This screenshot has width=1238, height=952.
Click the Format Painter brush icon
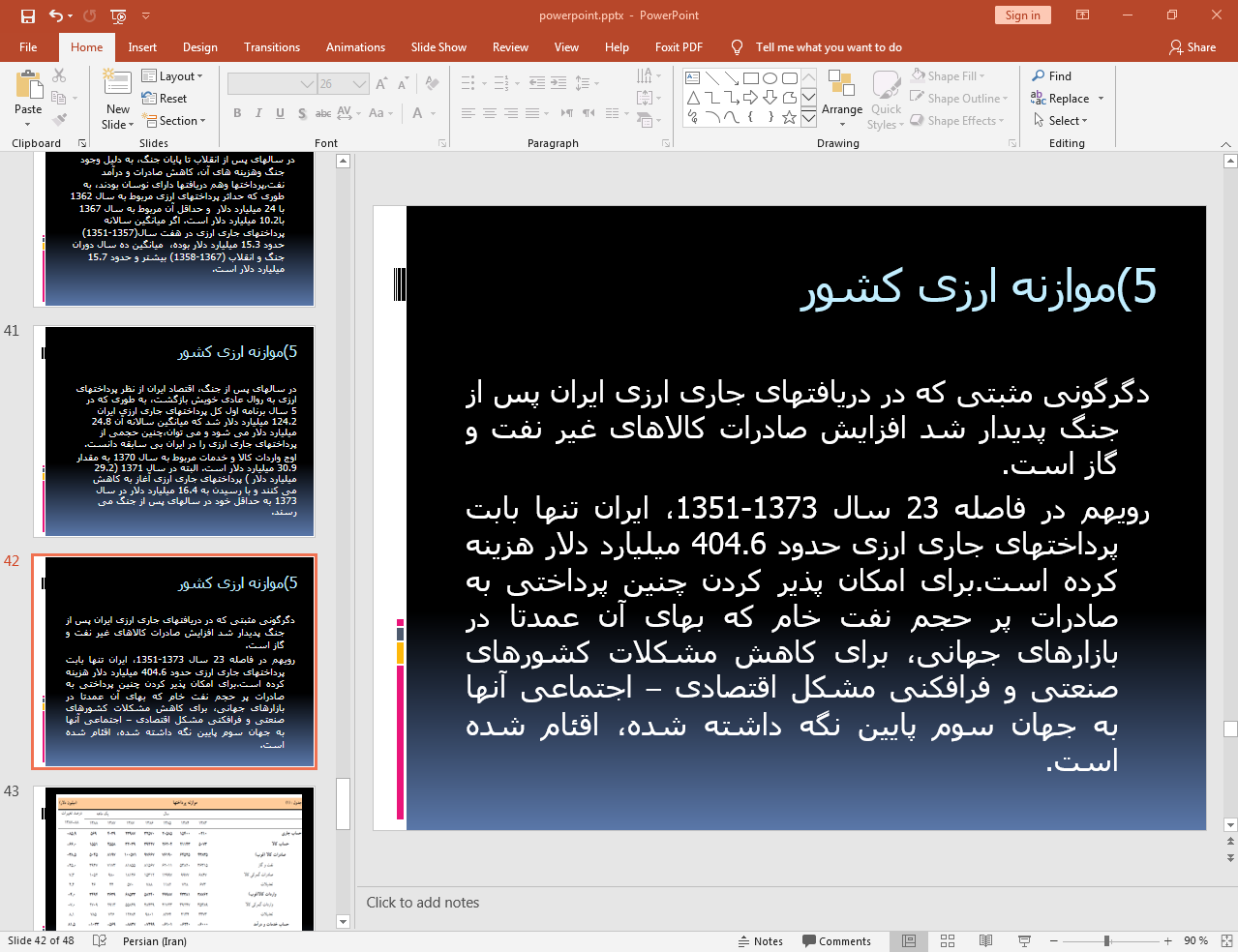pyautogui.click(x=59, y=120)
